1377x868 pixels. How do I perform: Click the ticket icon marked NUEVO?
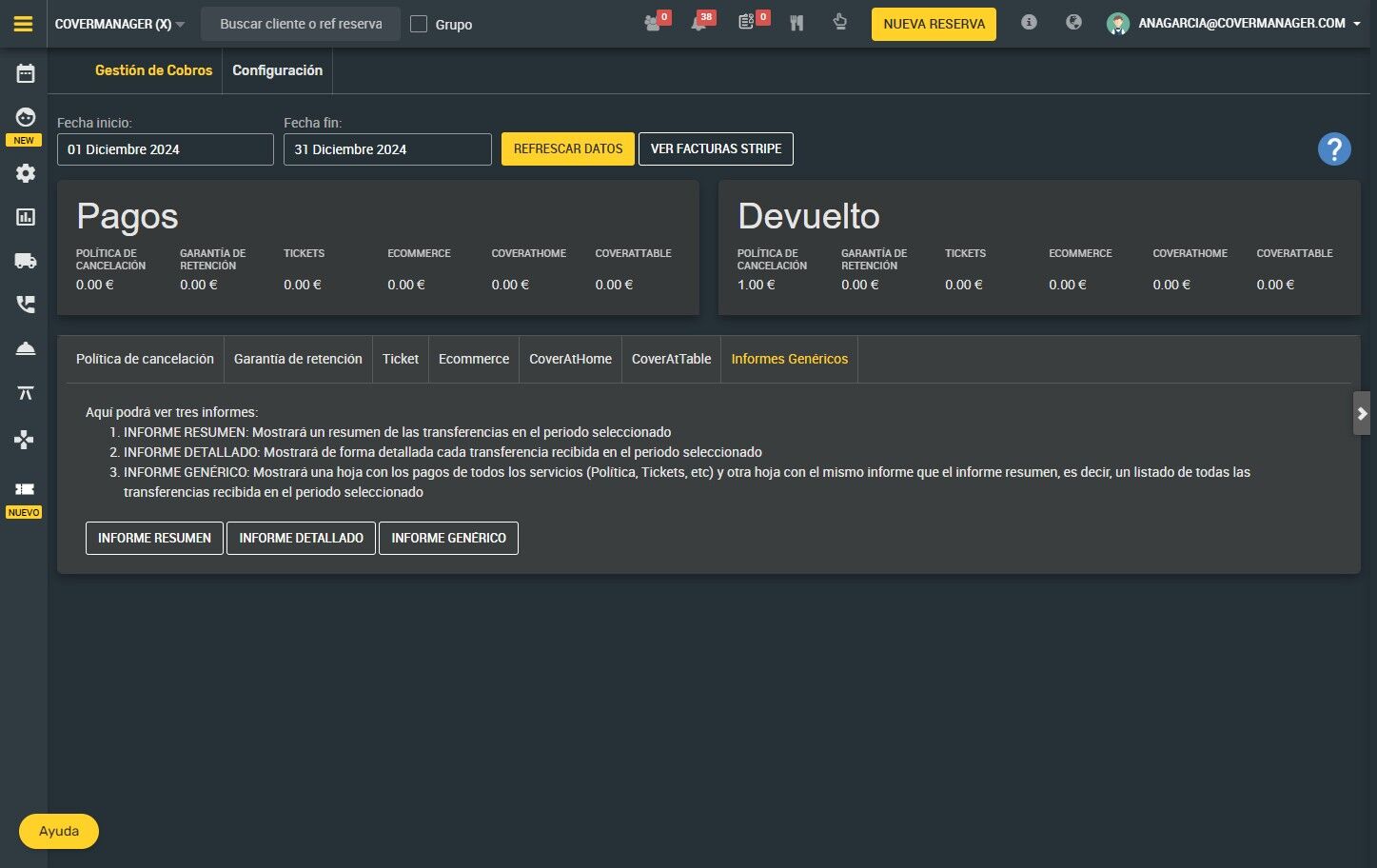[25, 488]
